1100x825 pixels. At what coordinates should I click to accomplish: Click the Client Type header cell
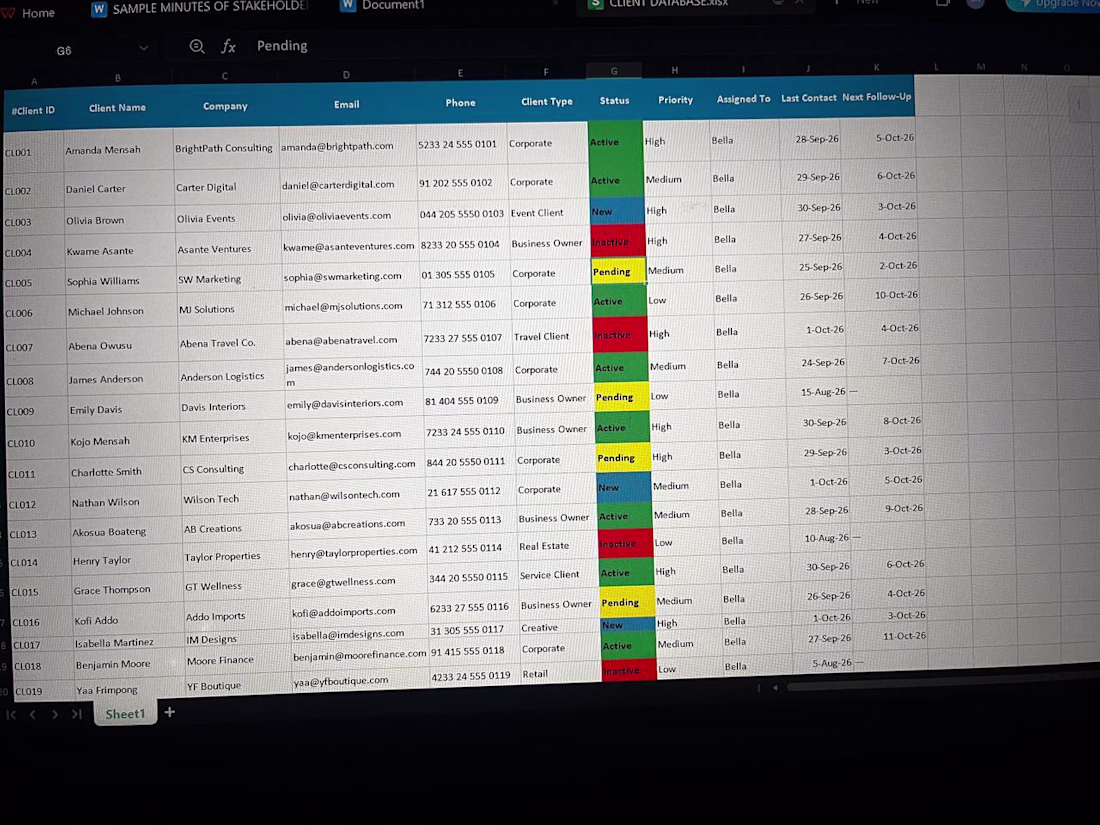coord(546,101)
